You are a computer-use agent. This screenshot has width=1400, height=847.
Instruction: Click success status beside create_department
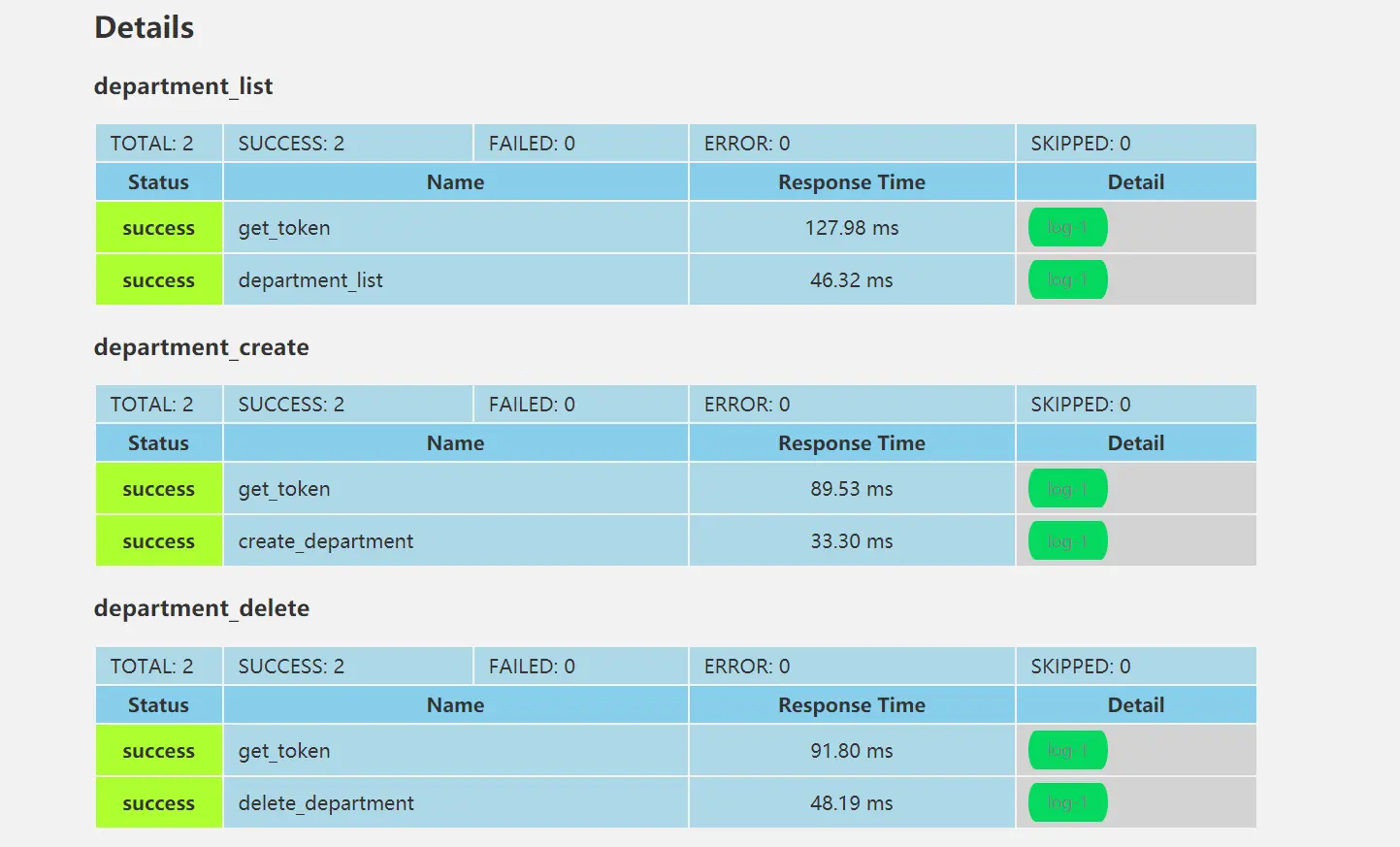pyautogui.click(x=159, y=540)
